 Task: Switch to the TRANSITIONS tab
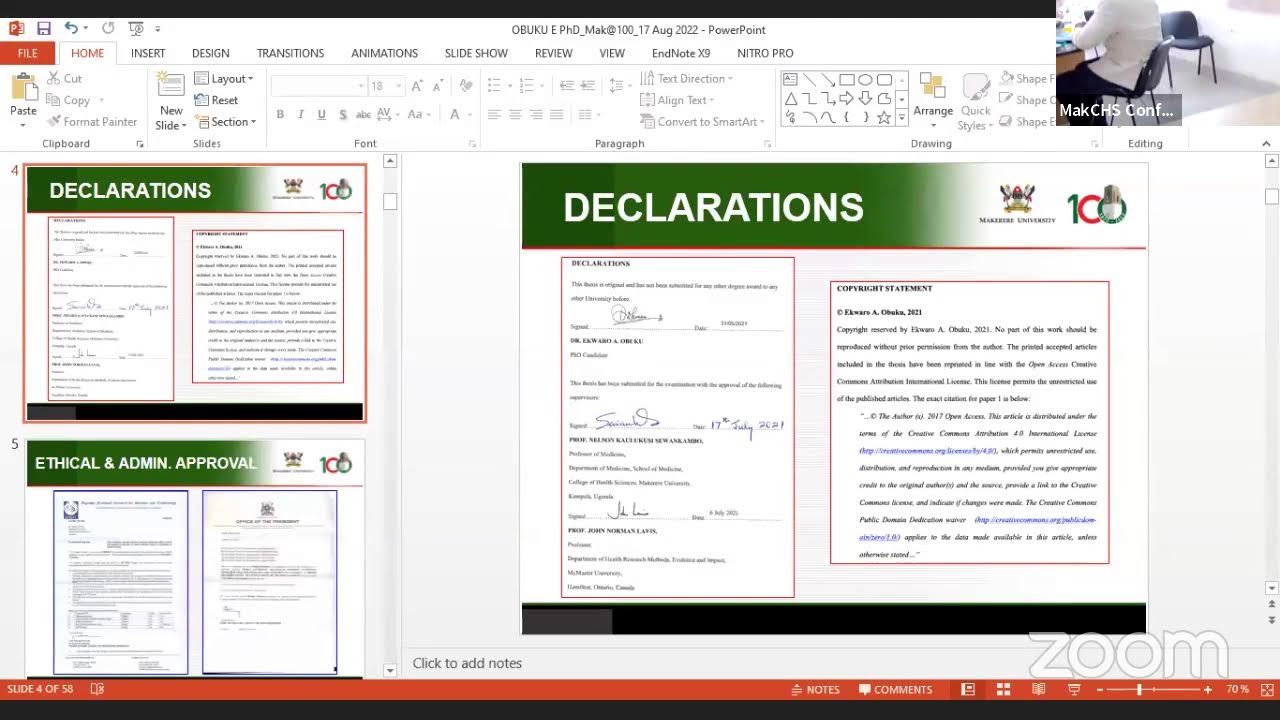click(290, 53)
